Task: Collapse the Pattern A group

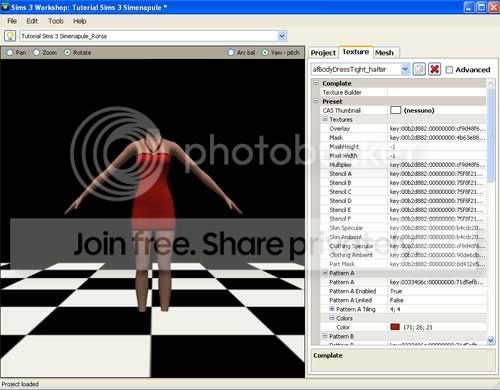Action: point(325,273)
